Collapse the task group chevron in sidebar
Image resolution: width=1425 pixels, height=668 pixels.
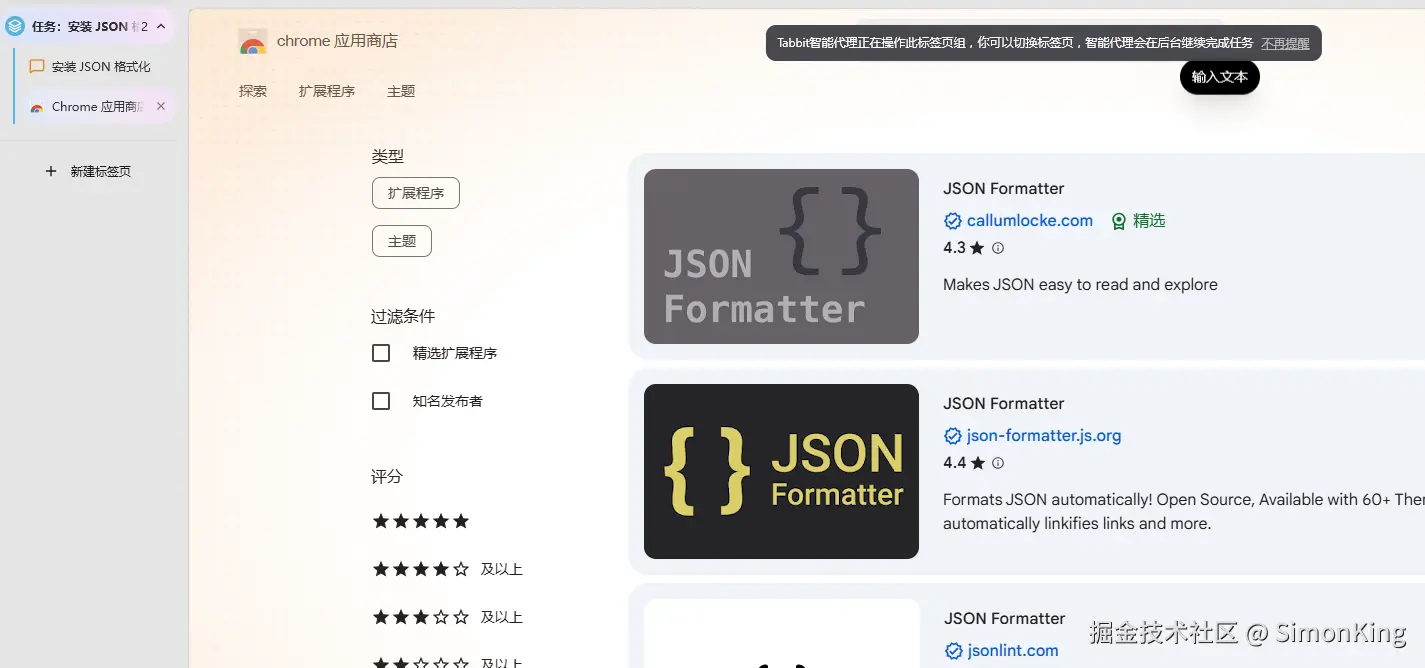pyautogui.click(x=161, y=27)
